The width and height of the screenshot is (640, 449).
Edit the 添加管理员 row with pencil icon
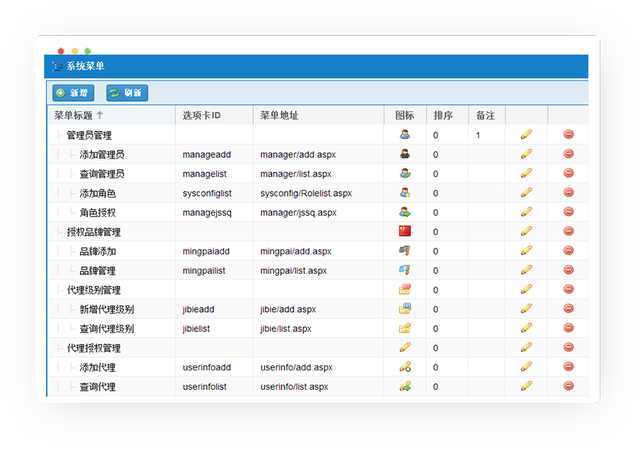(x=527, y=154)
